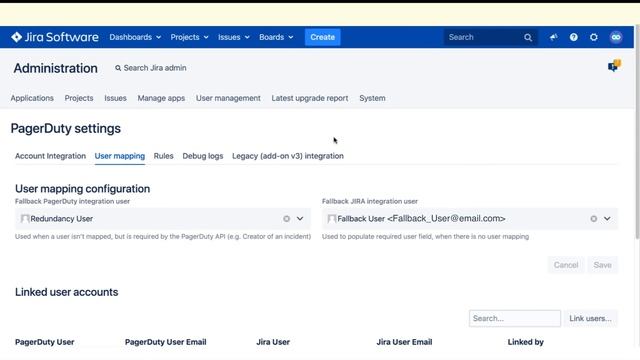640x360 pixels.
Task: Click the chat feedback icon below avatar
Action: [614, 65]
